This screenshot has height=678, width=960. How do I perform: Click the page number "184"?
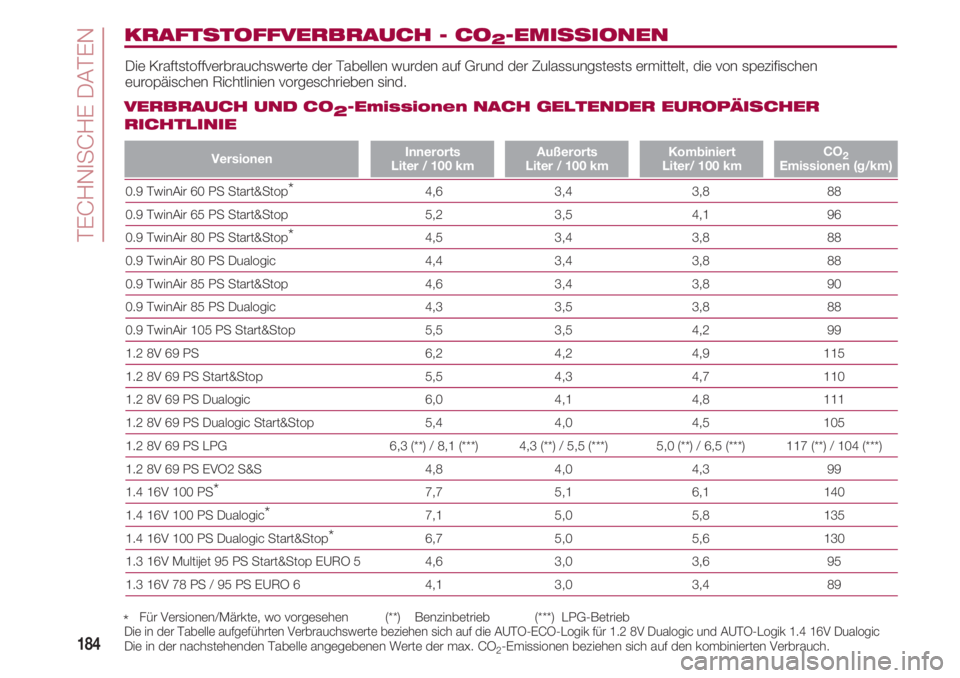click(89, 644)
